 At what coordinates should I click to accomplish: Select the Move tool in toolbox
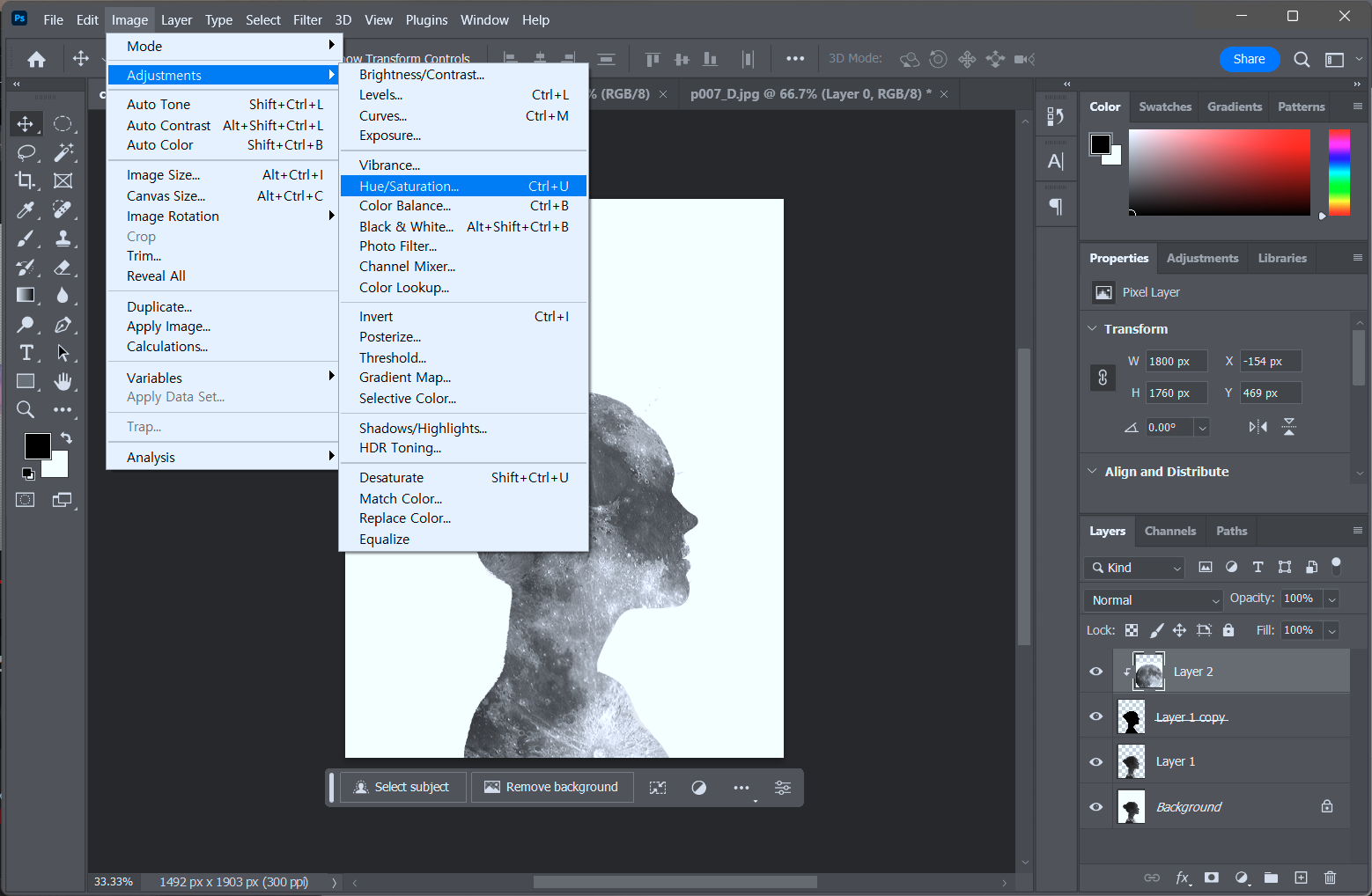pos(26,123)
